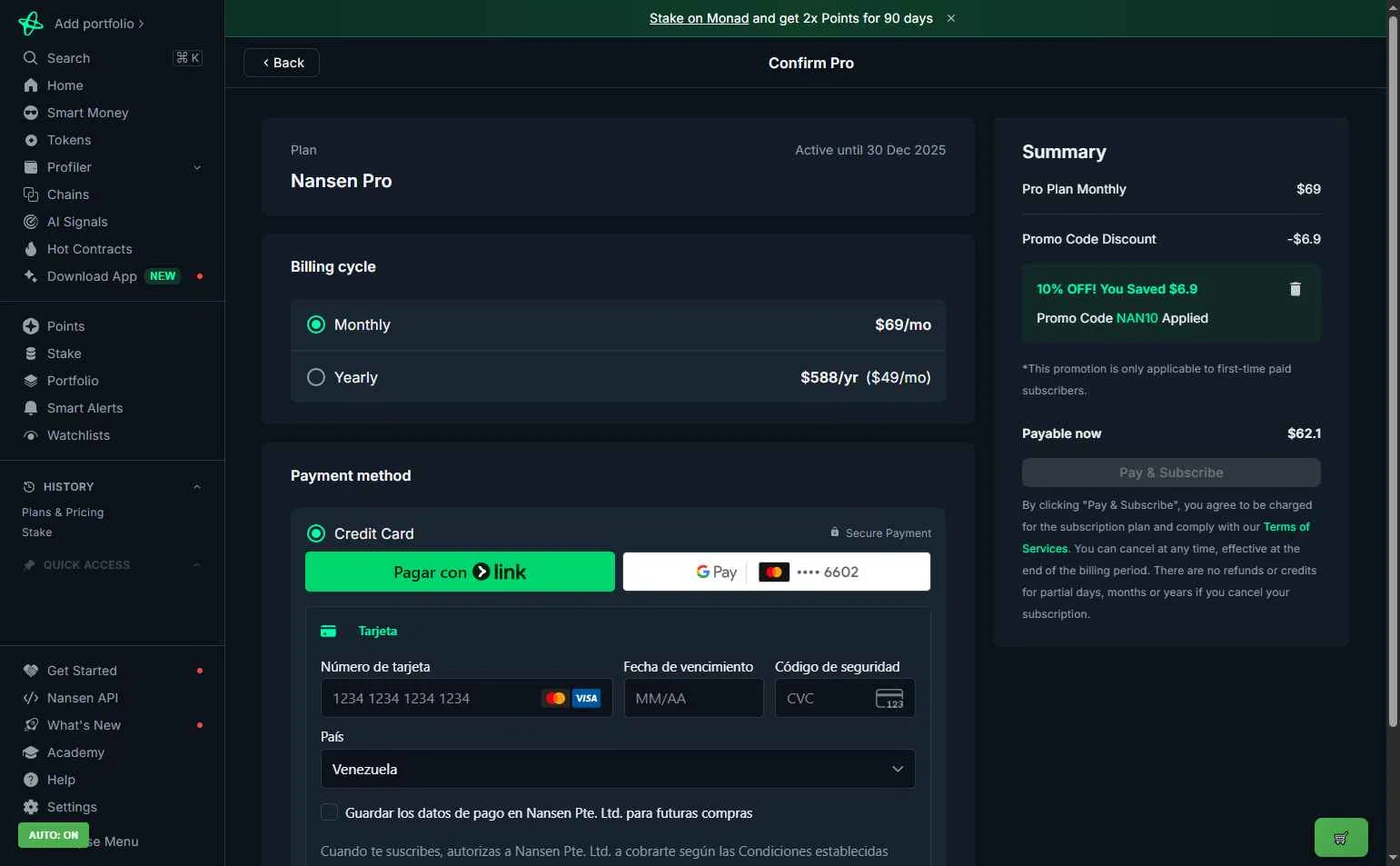Viewport: 1400px width, 866px height.
Task: Open AI Signals sidebar icon
Action: pyautogui.click(x=31, y=222)
